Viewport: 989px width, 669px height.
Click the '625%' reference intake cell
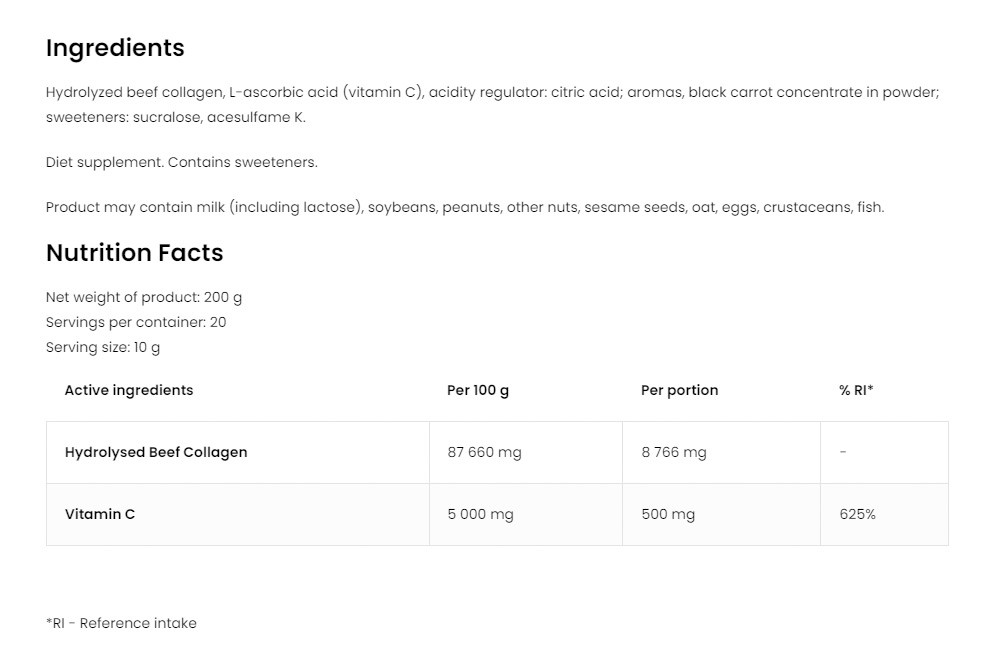(857, 514)
